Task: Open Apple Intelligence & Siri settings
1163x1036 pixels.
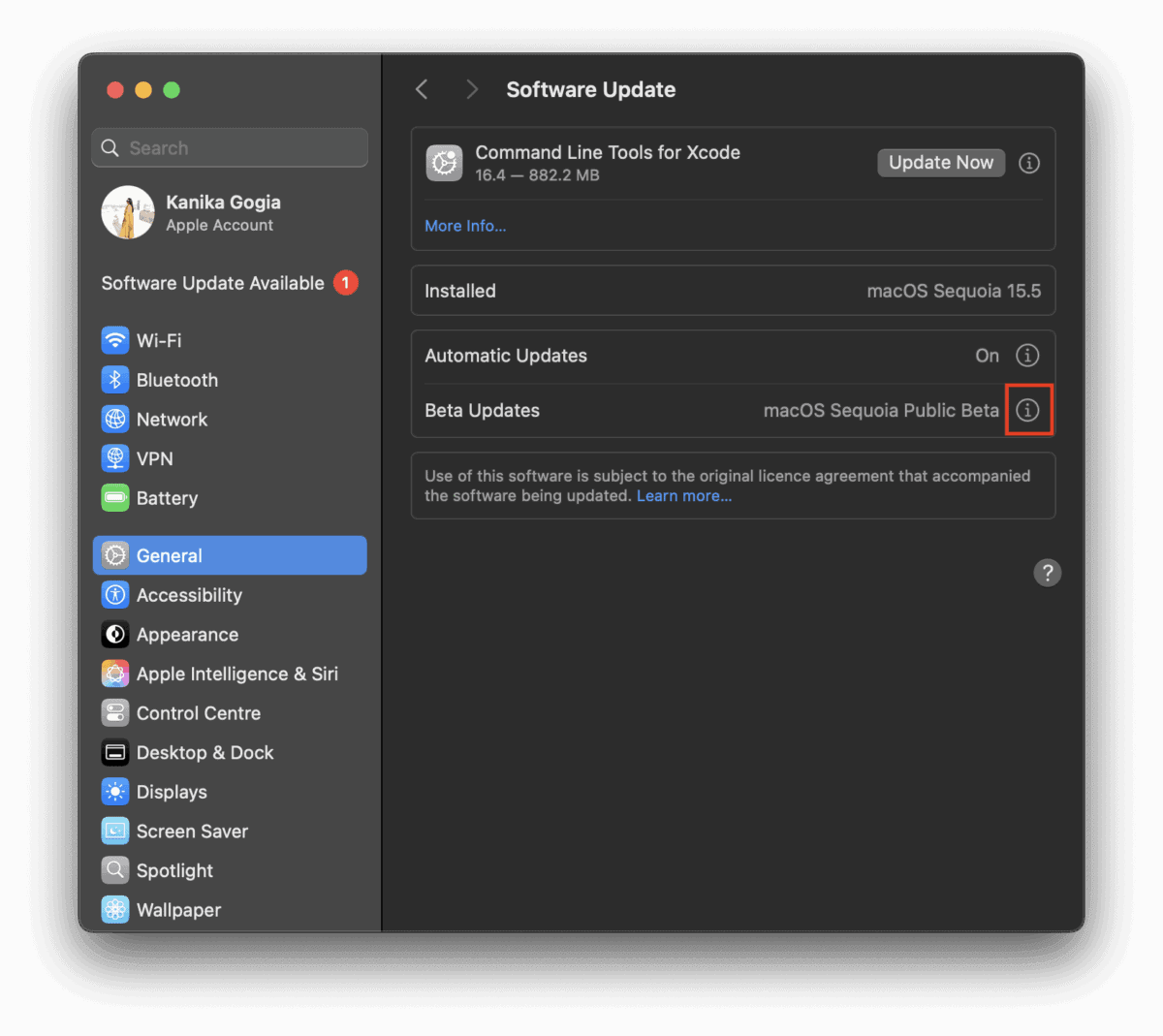Action: 230,674
